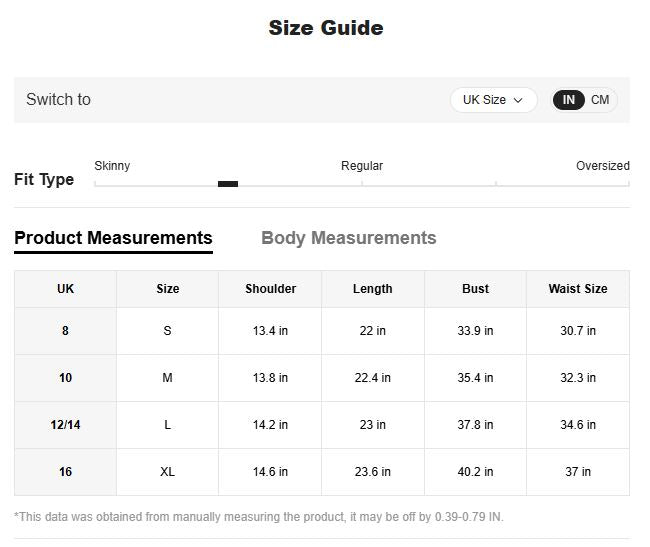Click the Regular fit label
Viewport: 650px width, 547px height.
pyautogui.click(x=362, y=166)
